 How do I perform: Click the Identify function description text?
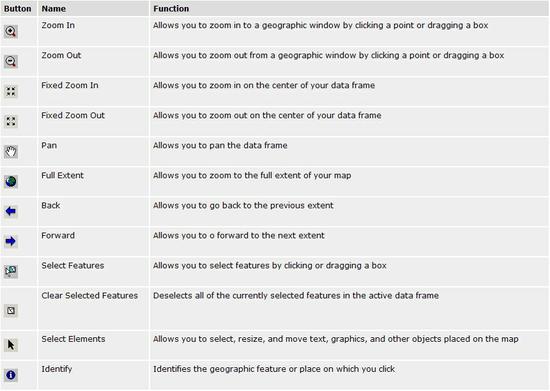(274, 369)
